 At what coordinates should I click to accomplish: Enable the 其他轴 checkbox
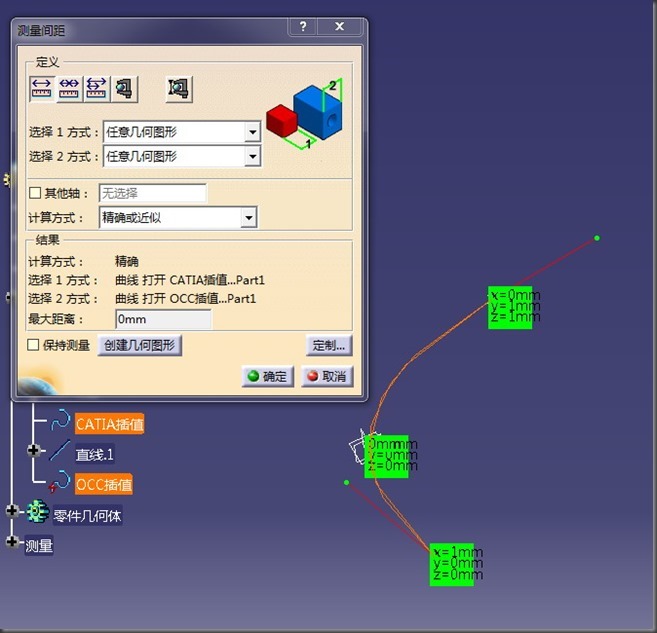(x=35, y=193)
